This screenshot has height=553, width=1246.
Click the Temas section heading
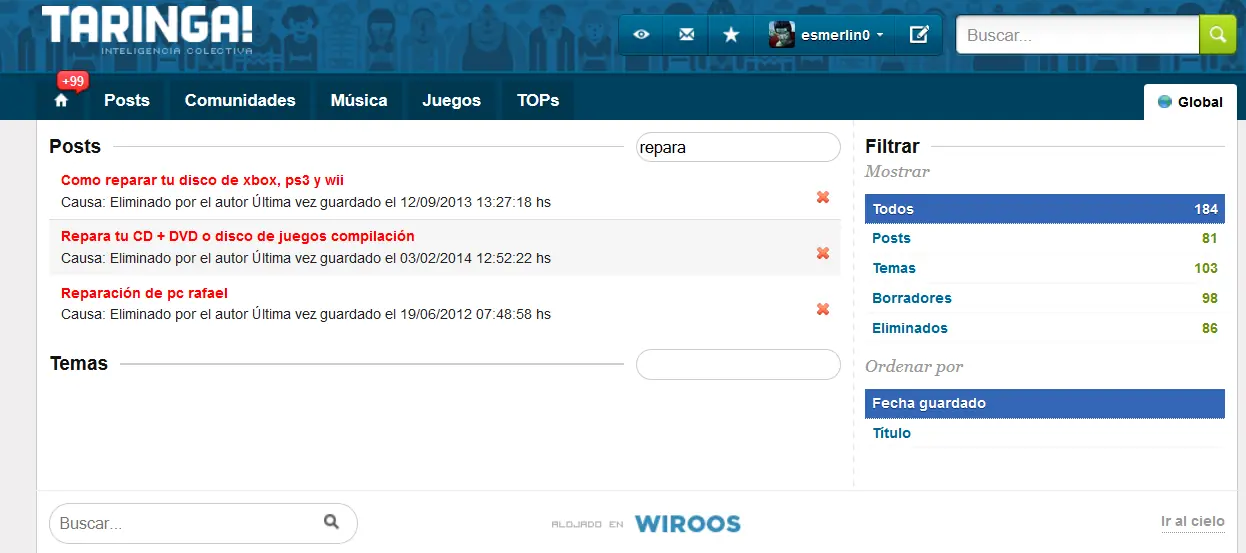pos(79,363)
